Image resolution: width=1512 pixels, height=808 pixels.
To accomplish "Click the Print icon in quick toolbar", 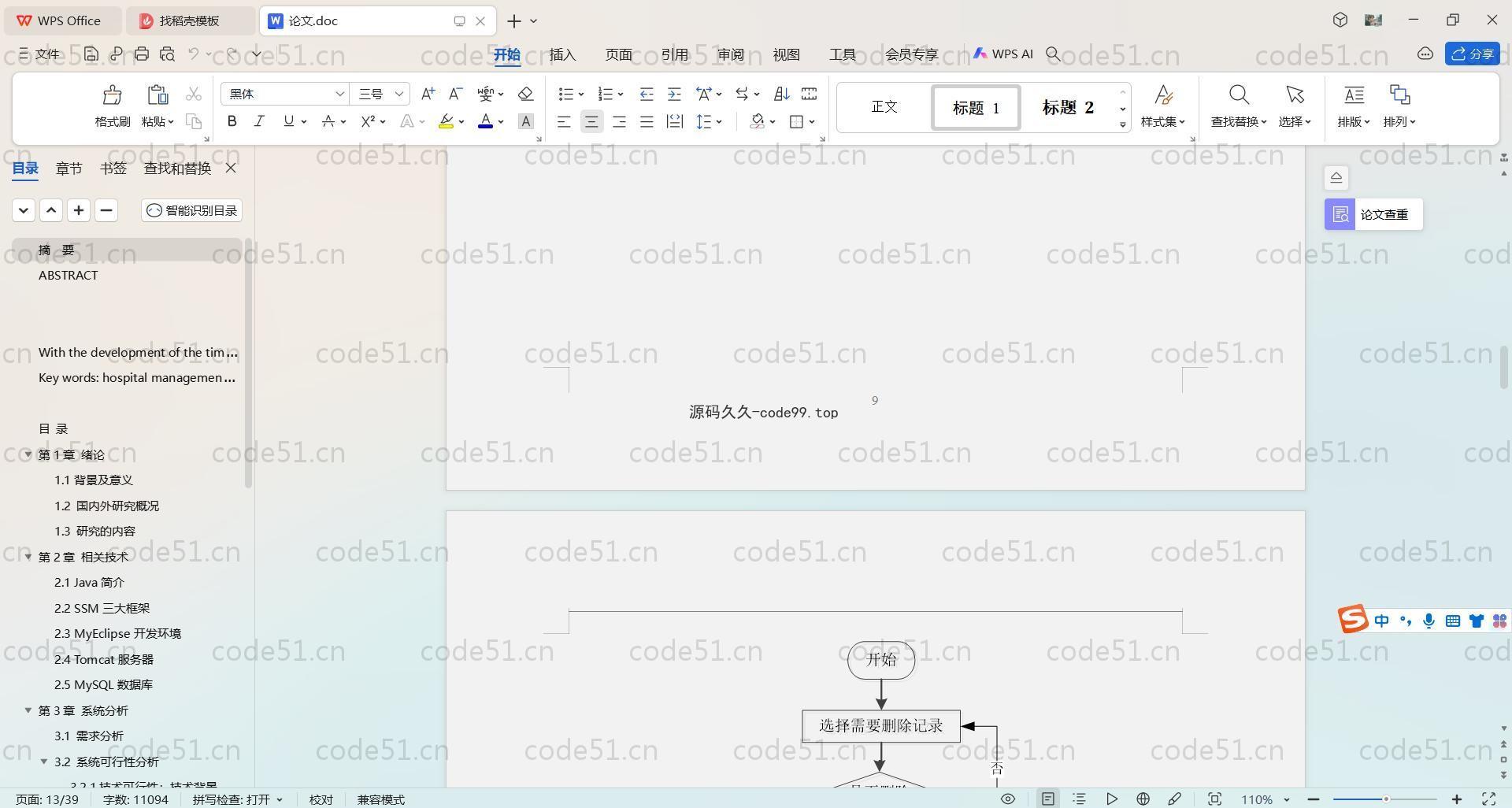I will click(142, 54).
